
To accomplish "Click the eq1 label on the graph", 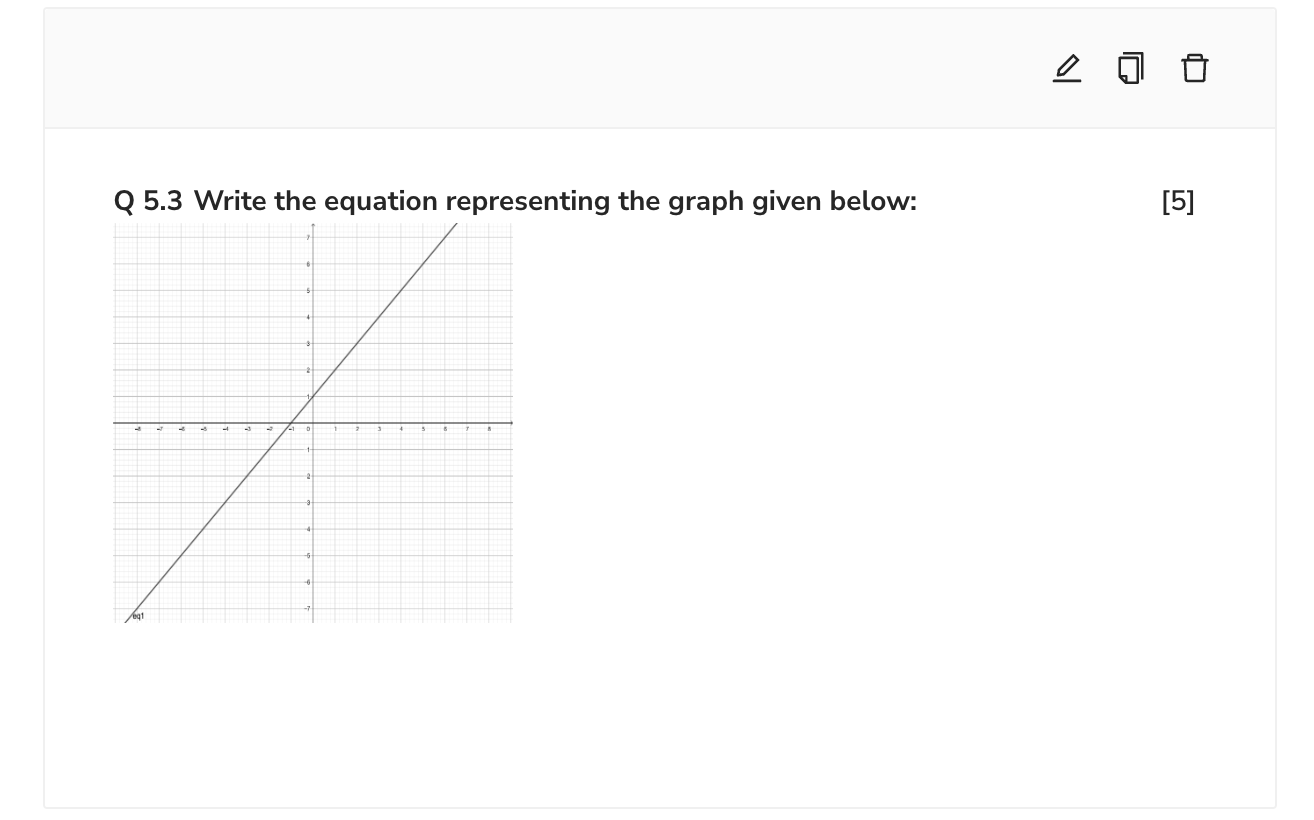I will pyautogui.click(x=138, y=616).
